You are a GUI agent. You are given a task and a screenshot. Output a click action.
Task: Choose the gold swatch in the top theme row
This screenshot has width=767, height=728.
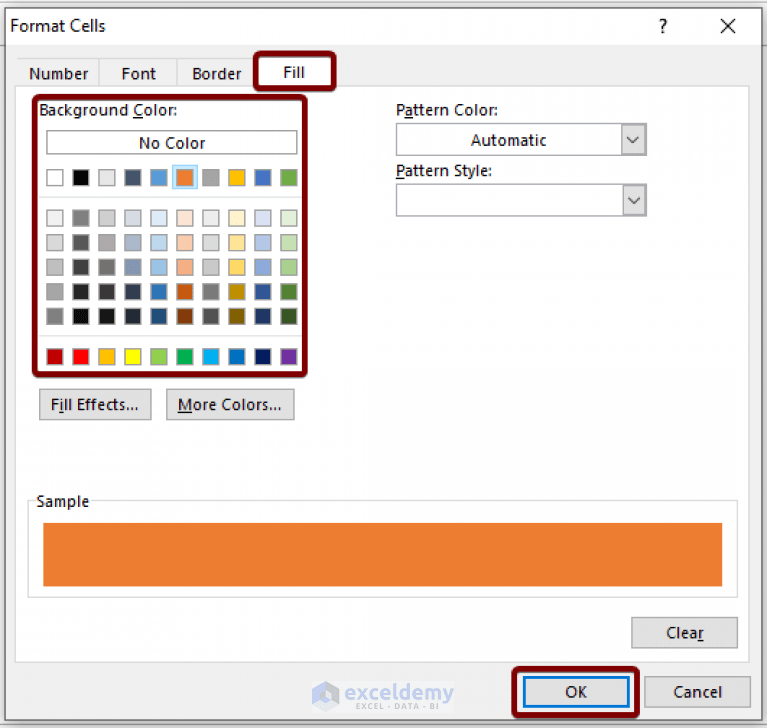point(237,177)
